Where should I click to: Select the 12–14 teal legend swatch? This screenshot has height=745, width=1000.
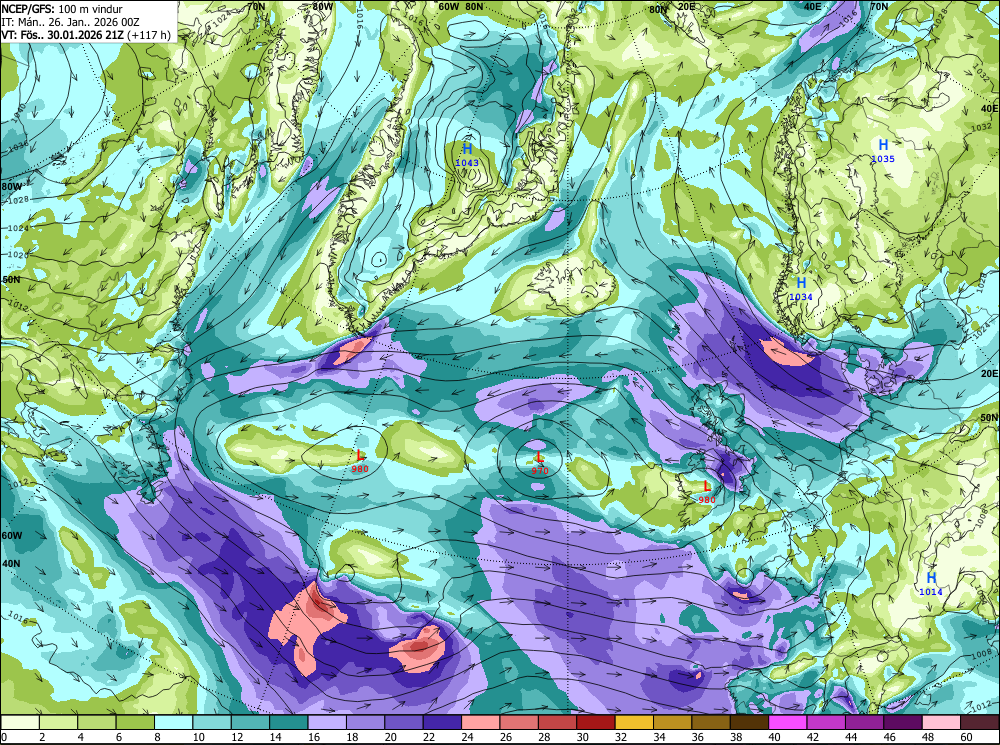coord(251,722)
